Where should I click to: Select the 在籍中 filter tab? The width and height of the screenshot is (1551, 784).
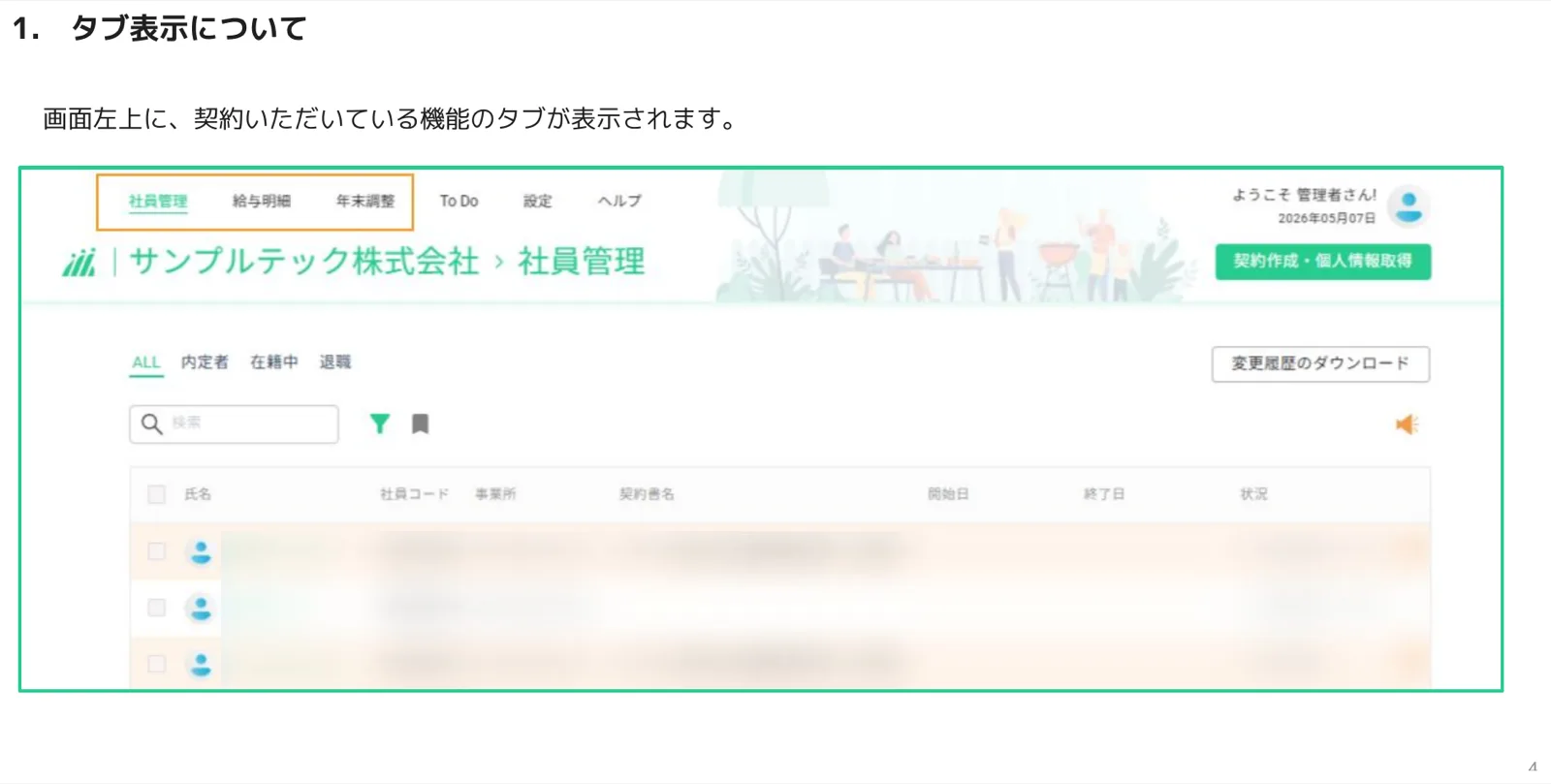pyautogui.click(x=274, y=361)
